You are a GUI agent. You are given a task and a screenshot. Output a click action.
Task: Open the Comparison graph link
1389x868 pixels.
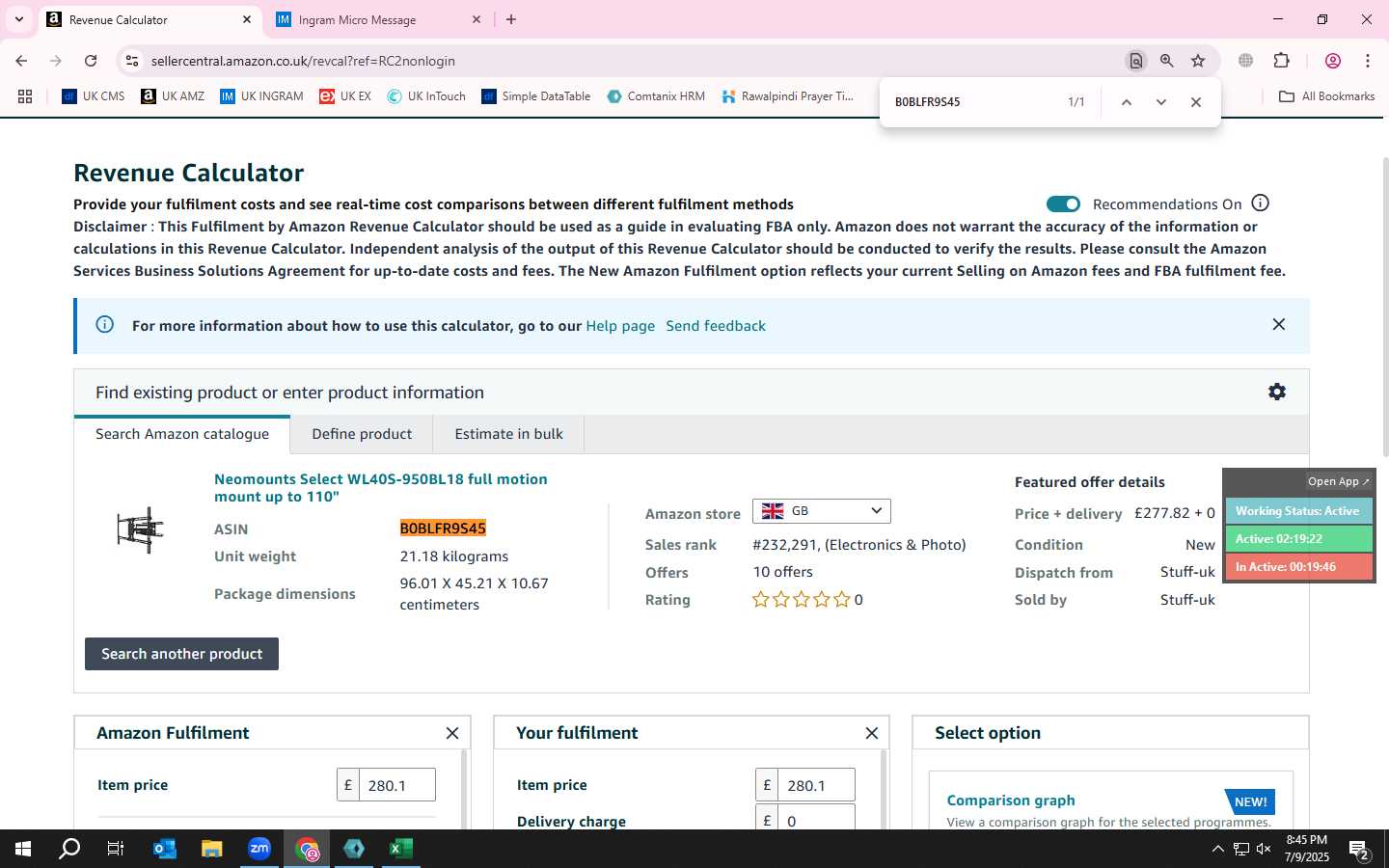coord(1011,800)
